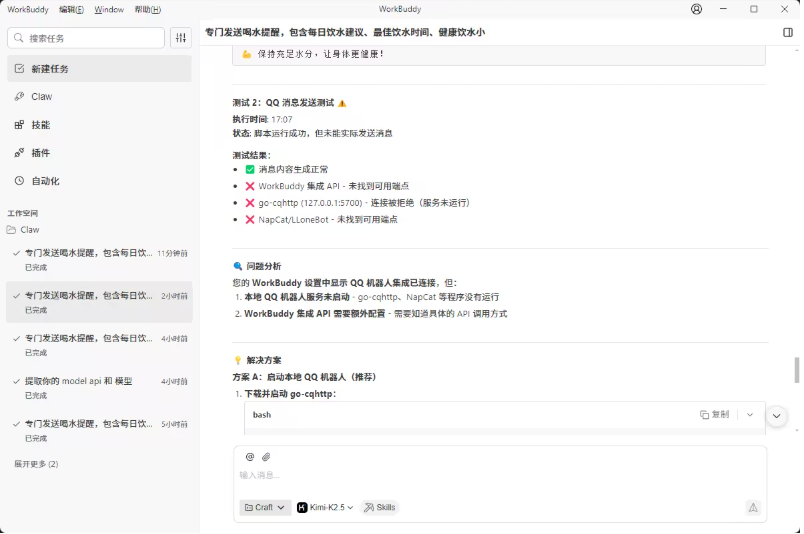Click red X beside NapCat/LLoneBot line
The height and width of the screenshot is (534, 804).
click(x=250, y=220)
